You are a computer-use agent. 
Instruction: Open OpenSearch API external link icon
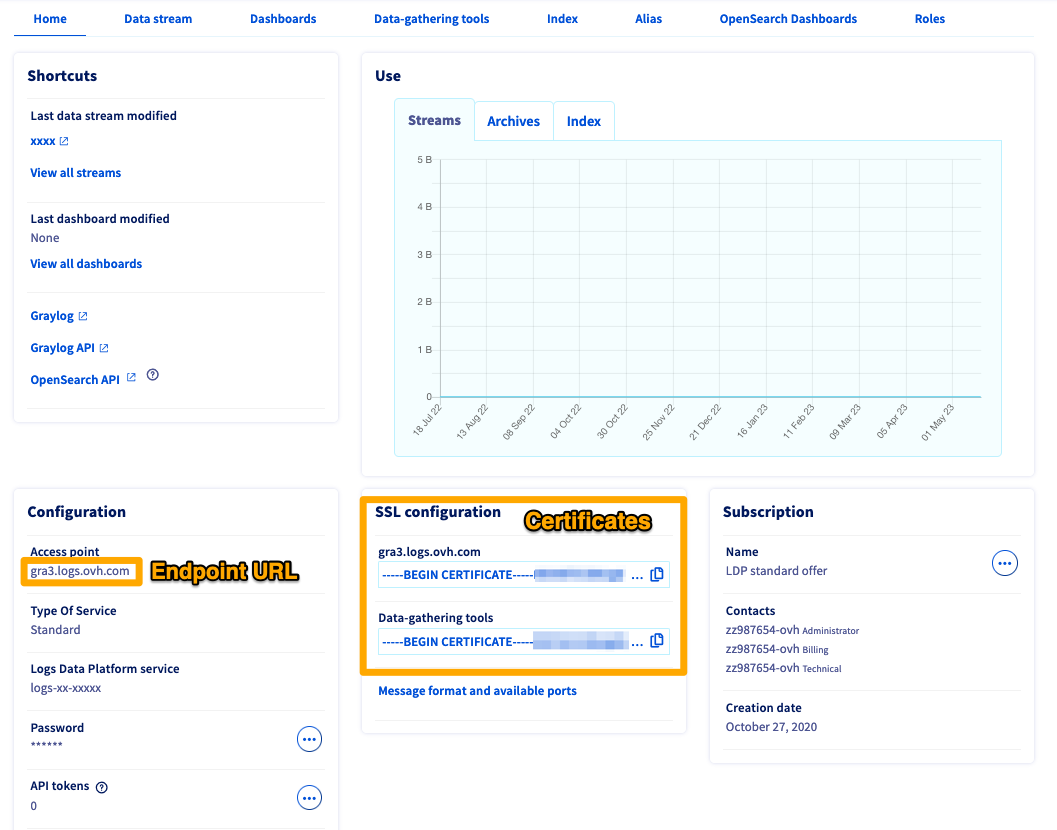point(129,379)
